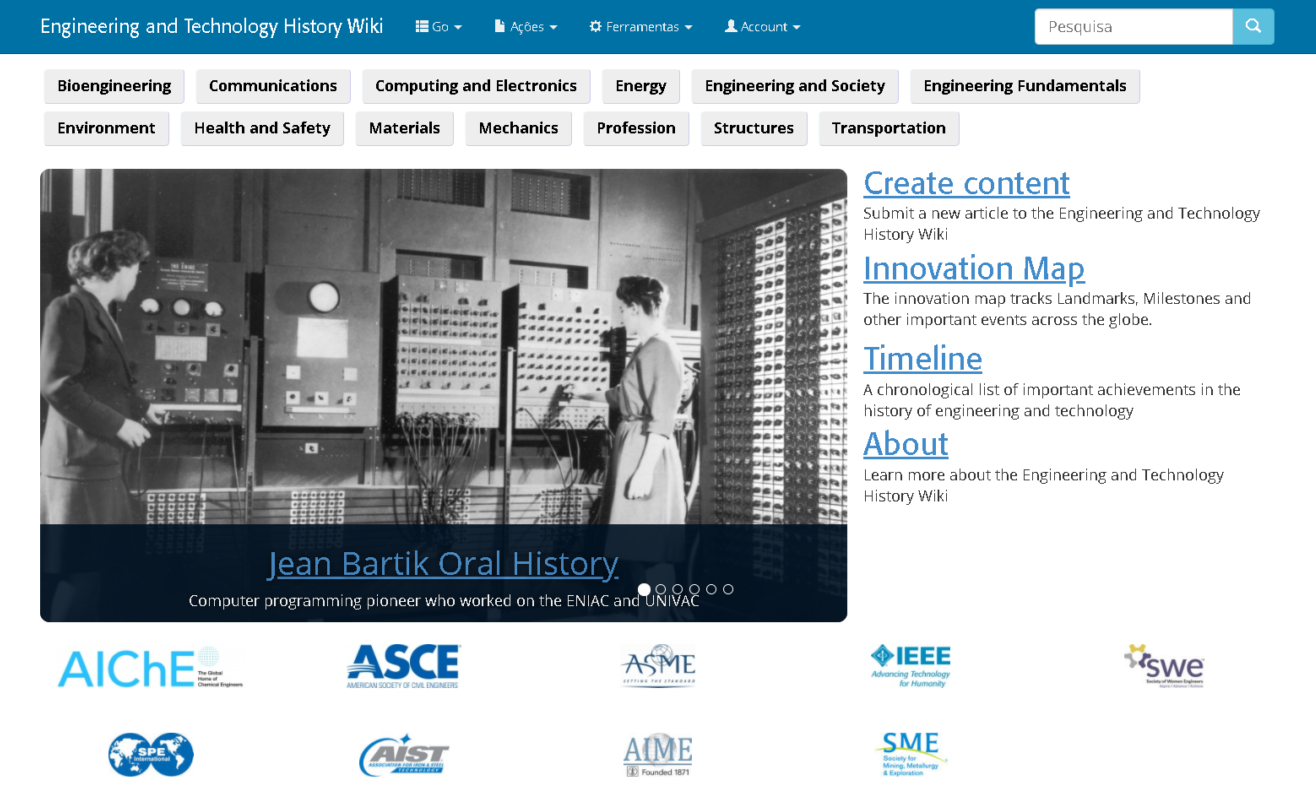Open the IEEE logo link
Viewport: 1316px width, 802px height.
point(910,666)
